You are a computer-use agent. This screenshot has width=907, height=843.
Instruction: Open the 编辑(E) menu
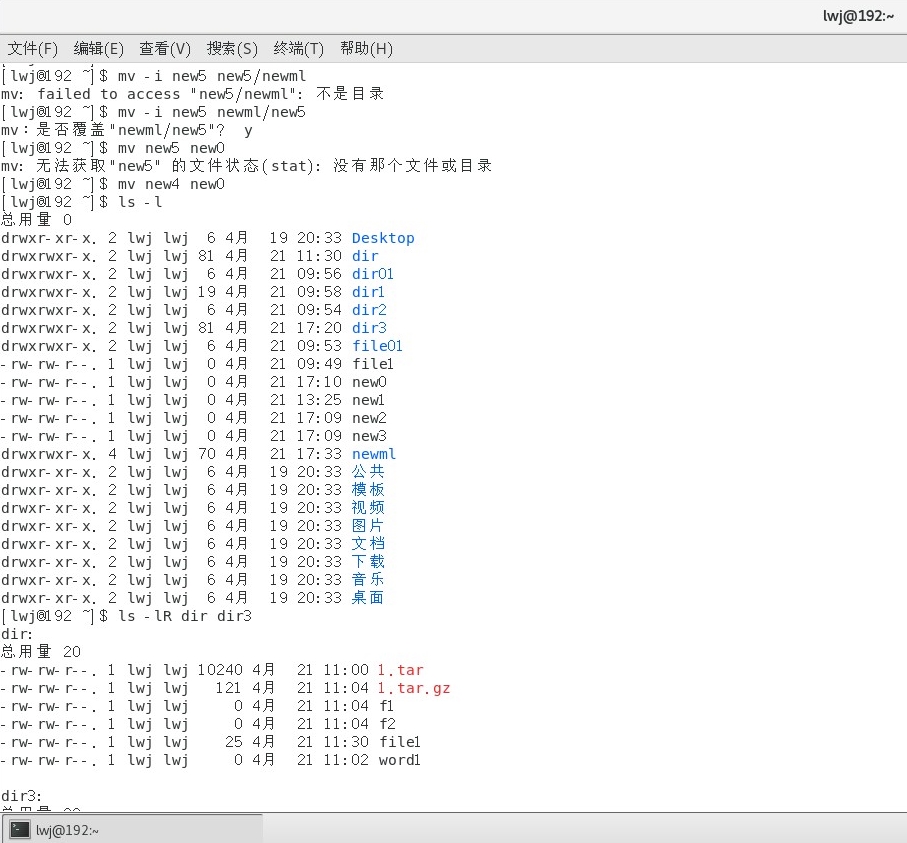click(98, 48)
